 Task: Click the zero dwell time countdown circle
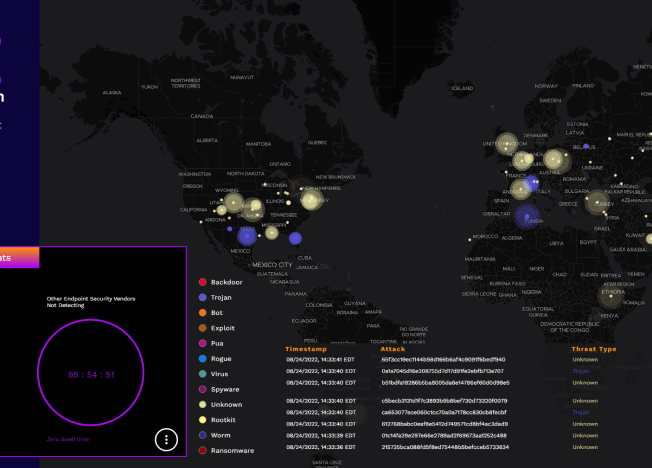point(91,374)
